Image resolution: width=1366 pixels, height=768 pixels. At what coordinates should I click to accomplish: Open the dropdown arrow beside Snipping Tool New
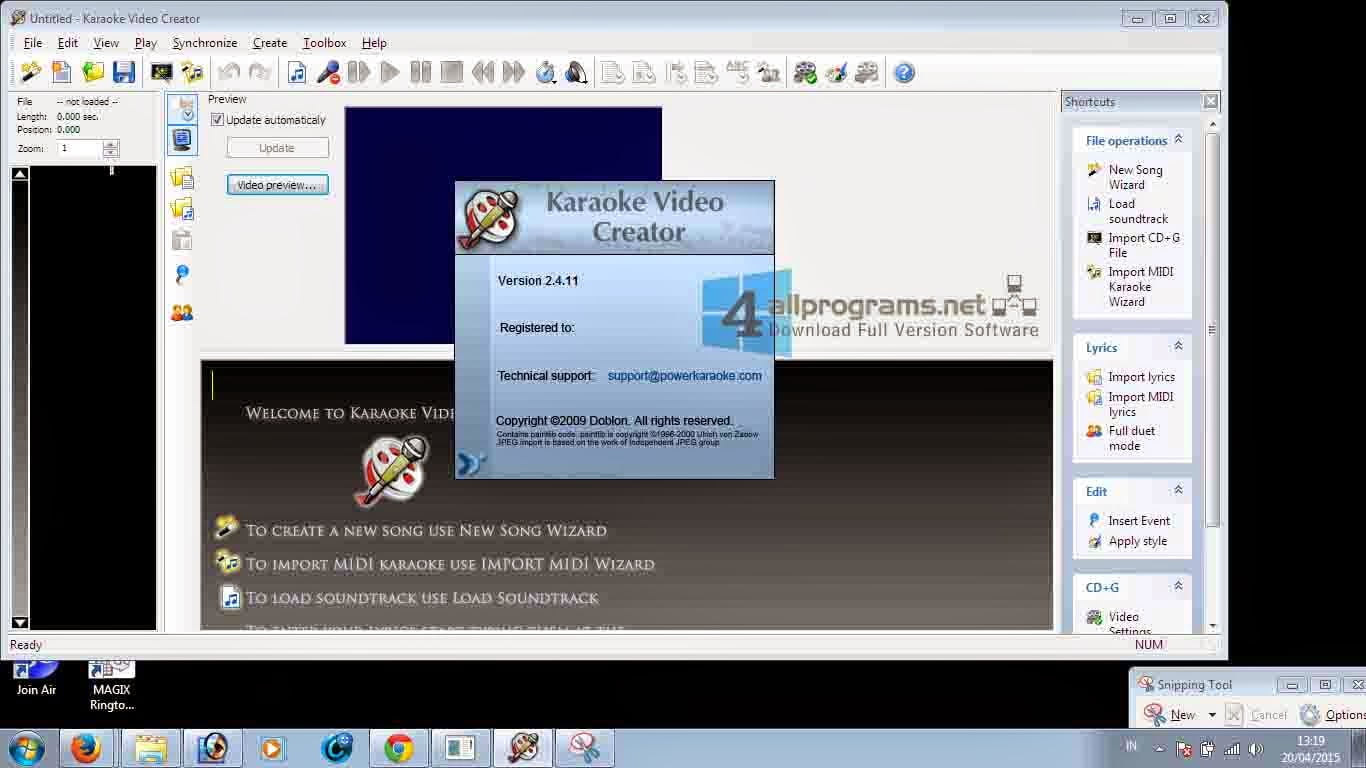pyautogui.click(x=1211, y=715)
